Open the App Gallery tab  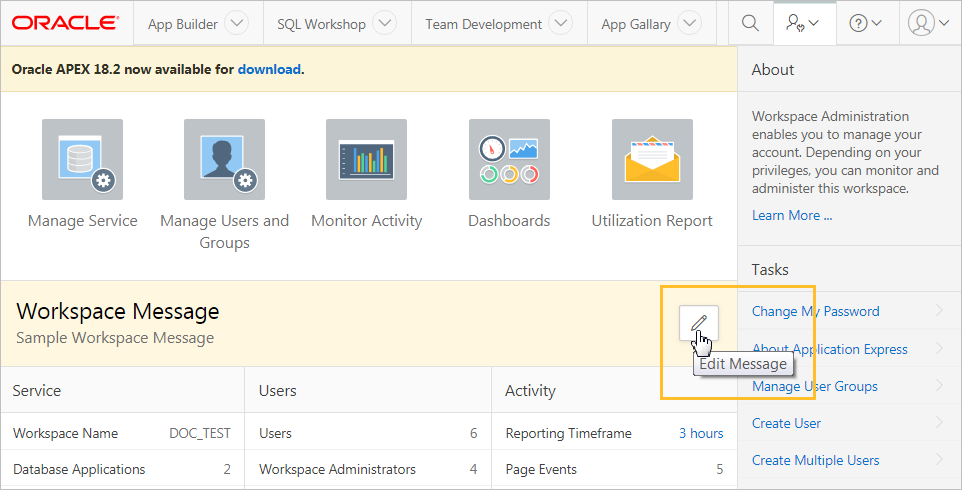636,24
